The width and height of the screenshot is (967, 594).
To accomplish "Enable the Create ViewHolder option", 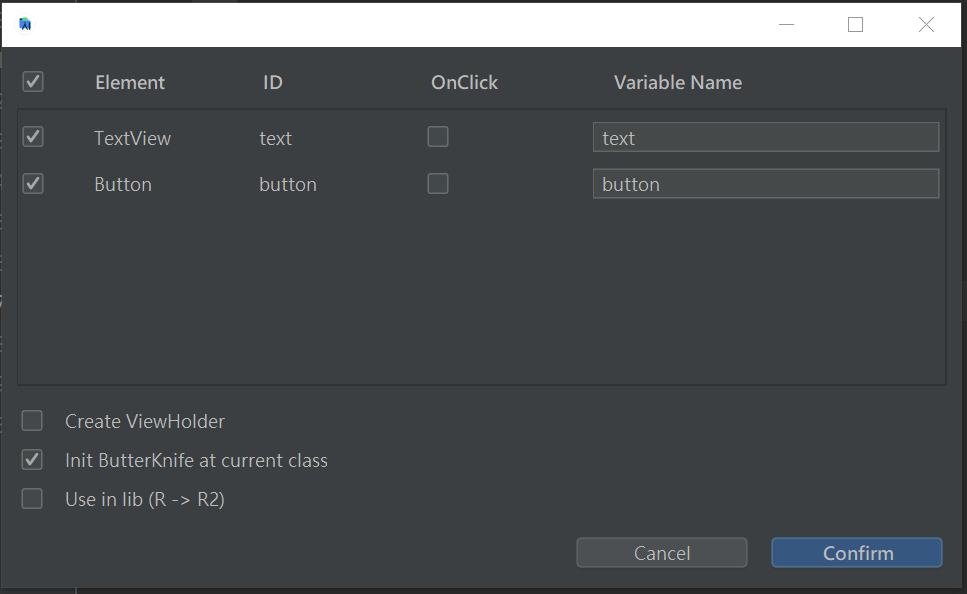I will click(33, 421).
